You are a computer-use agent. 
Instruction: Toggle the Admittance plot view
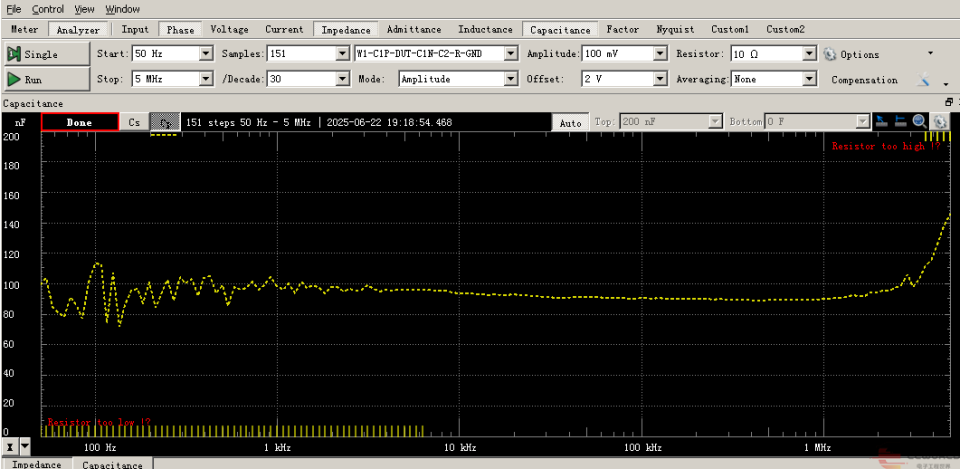[x=414, y=29]
